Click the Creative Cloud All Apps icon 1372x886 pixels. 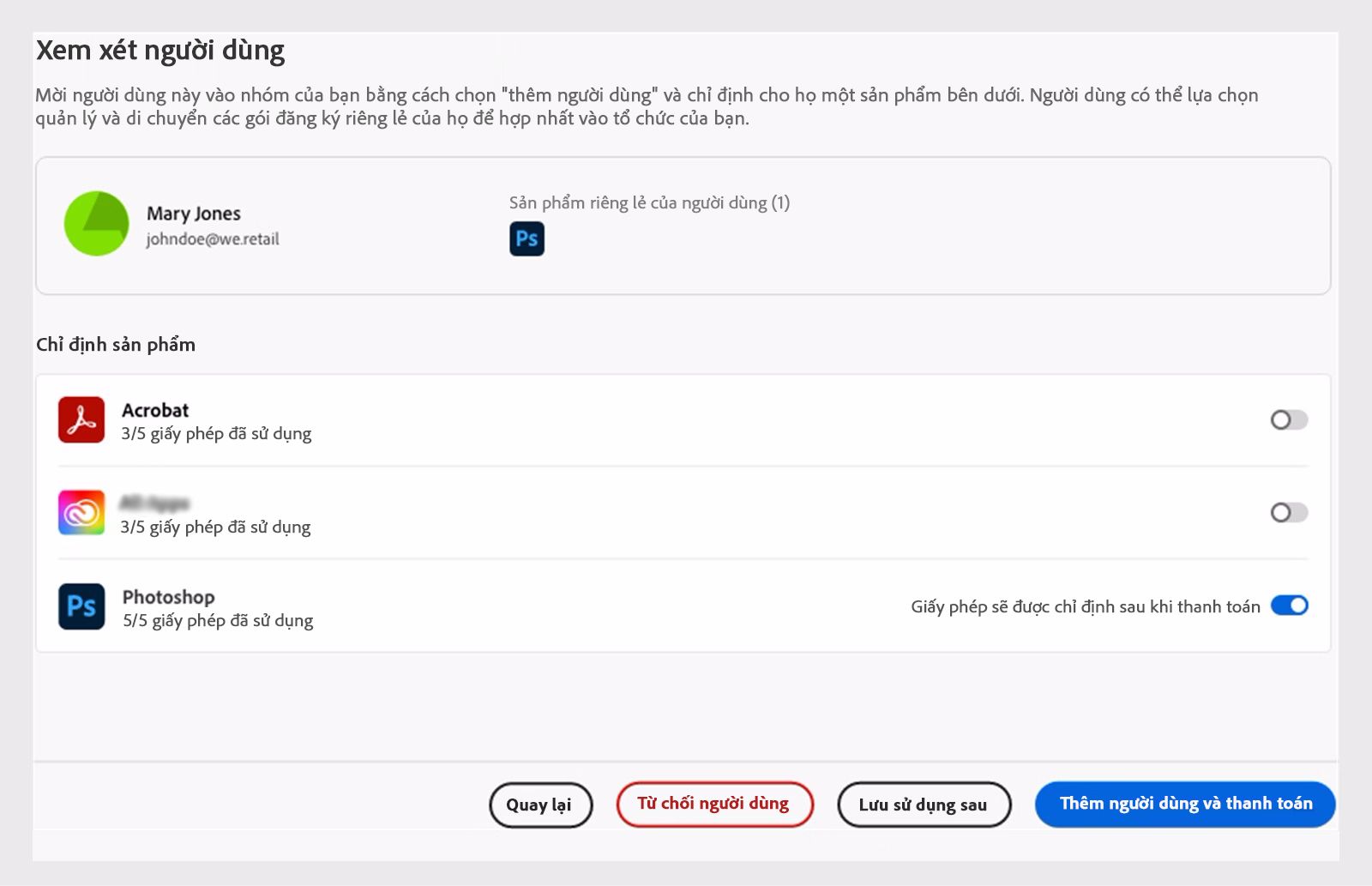coord(81,512)
